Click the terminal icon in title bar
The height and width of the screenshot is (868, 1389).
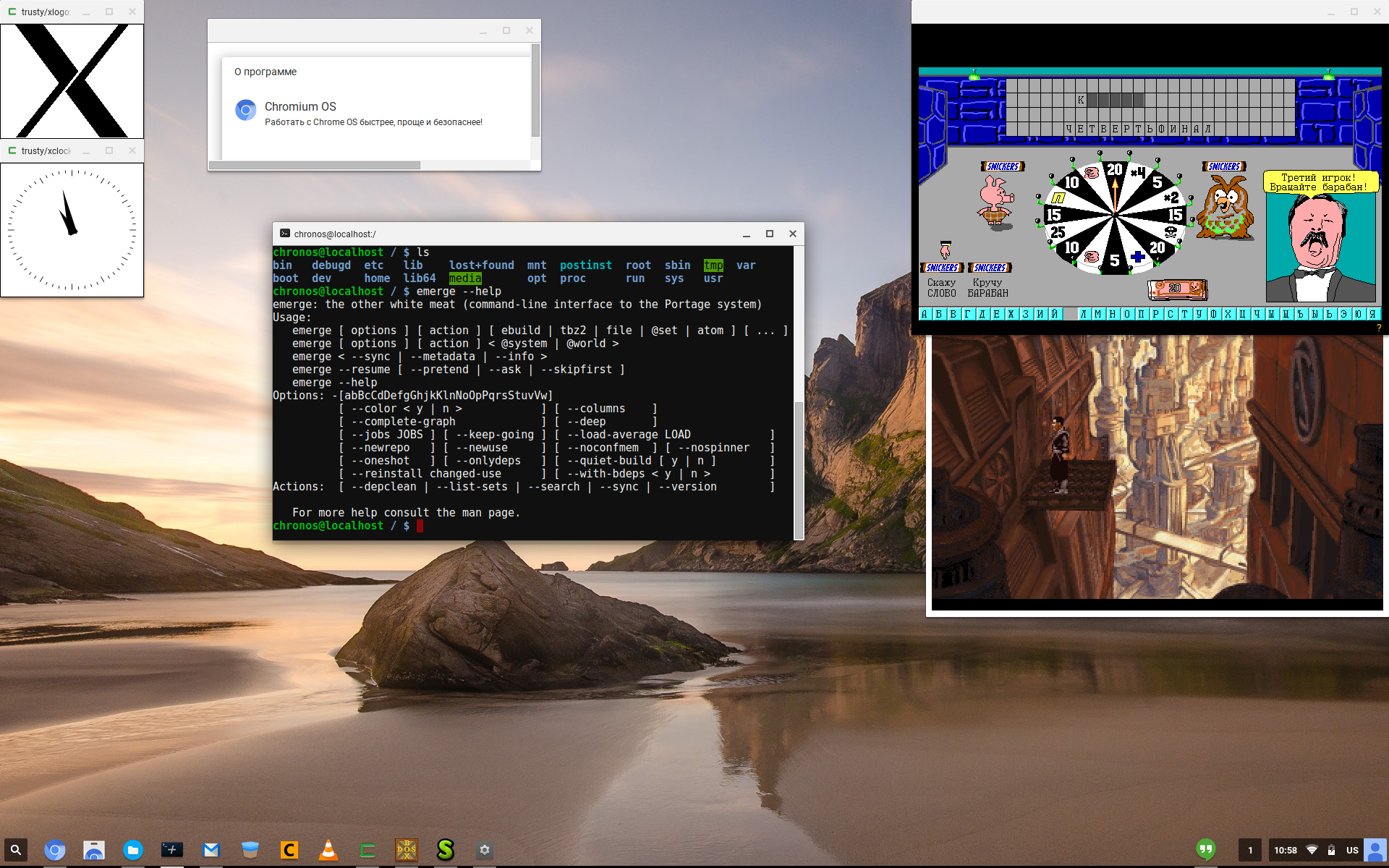pos(285,234)
